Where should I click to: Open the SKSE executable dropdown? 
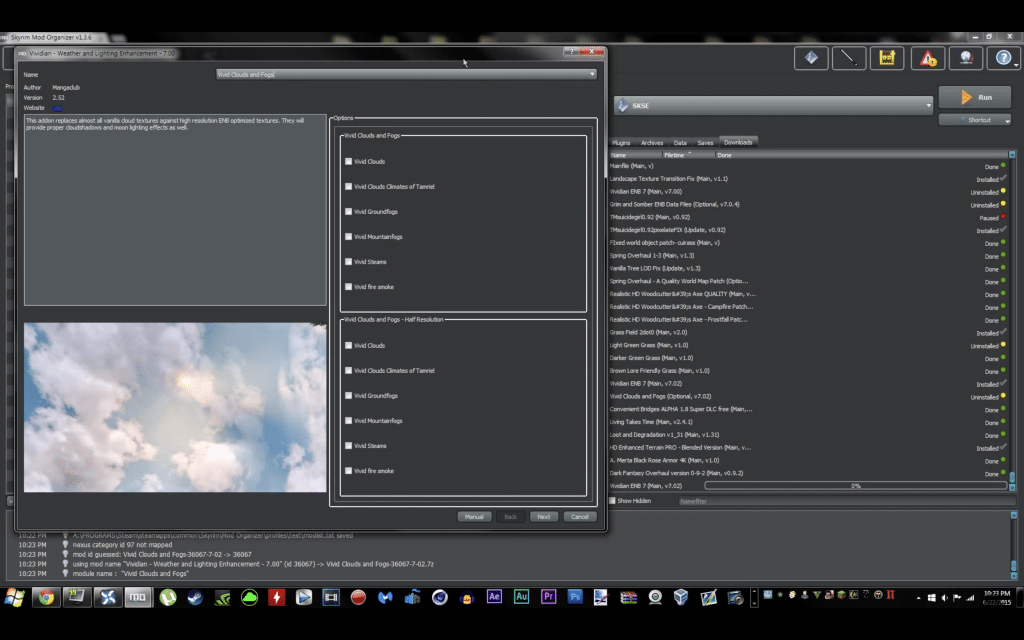pos(773,105)
